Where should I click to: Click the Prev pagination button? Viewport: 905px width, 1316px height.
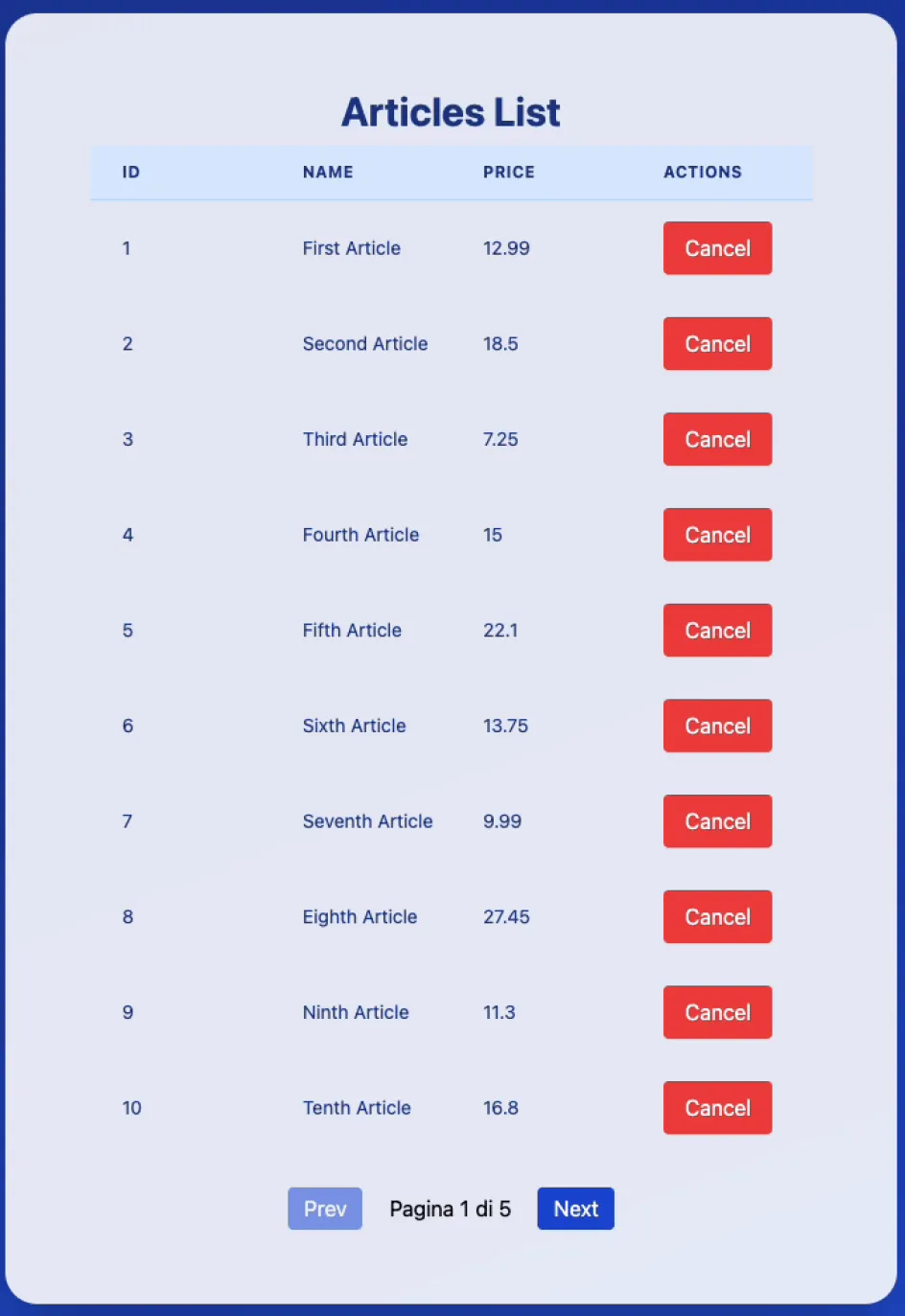click(325, 1209)
